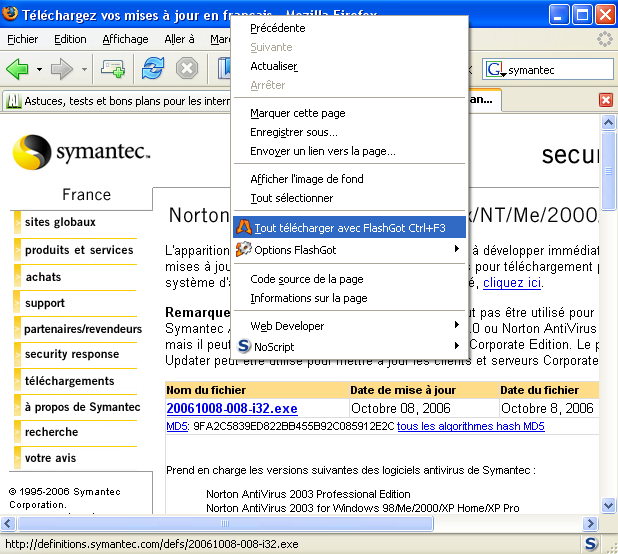Open votre avis sidebar link

50,458
